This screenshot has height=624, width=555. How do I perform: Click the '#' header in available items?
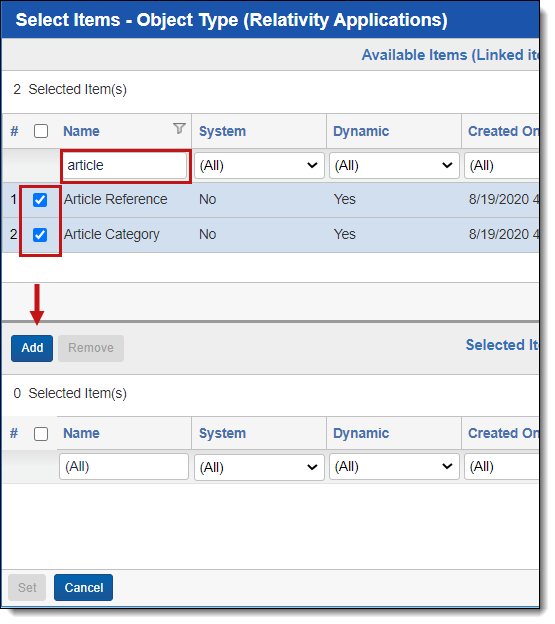coord(14,131)
